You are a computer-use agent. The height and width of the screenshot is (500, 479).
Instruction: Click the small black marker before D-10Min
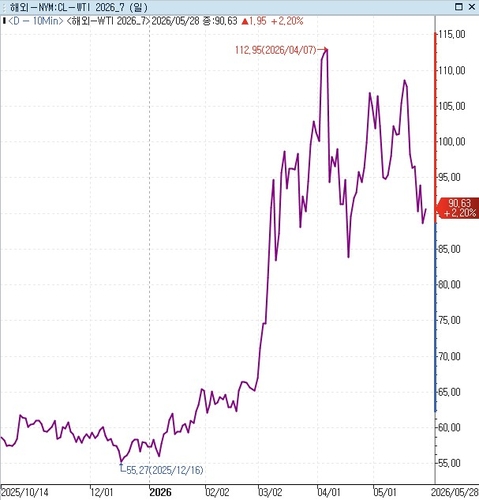[4, 21]
